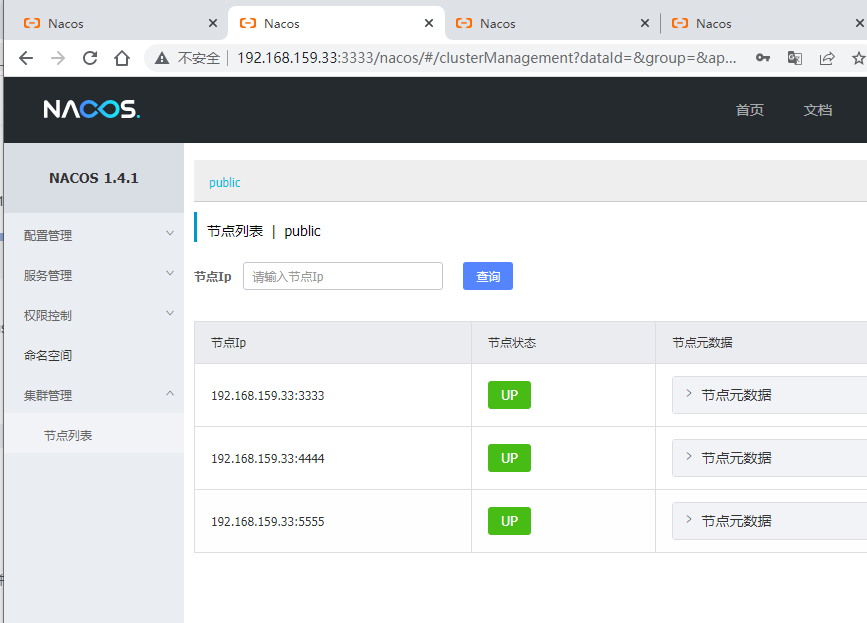Image resolution: width=867 pixels, height=623 pixels.
Task: Select the public namespace link
Action: 224,182
